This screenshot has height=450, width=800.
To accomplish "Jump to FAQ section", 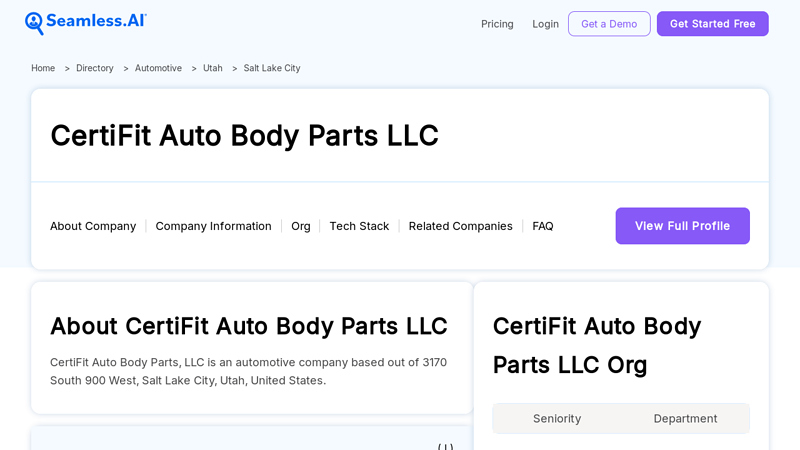I will tap(543, 226).
